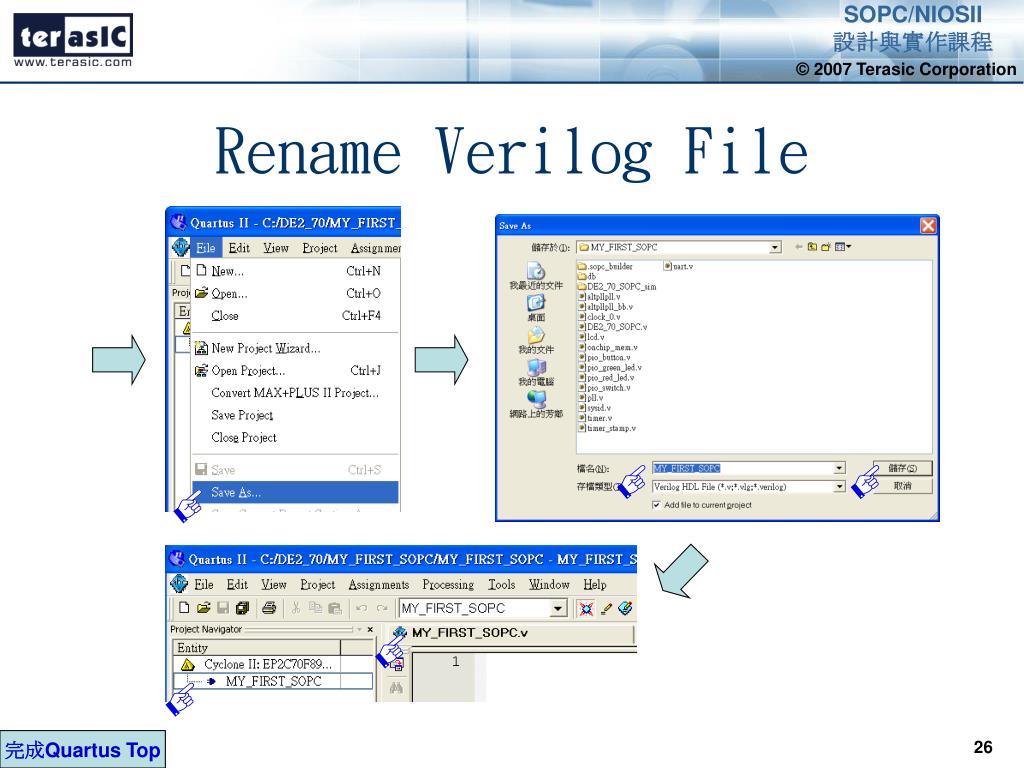Click the binoculars Find icon beside the editor
The image size is (1024, 768).
(x=396, y=688)
